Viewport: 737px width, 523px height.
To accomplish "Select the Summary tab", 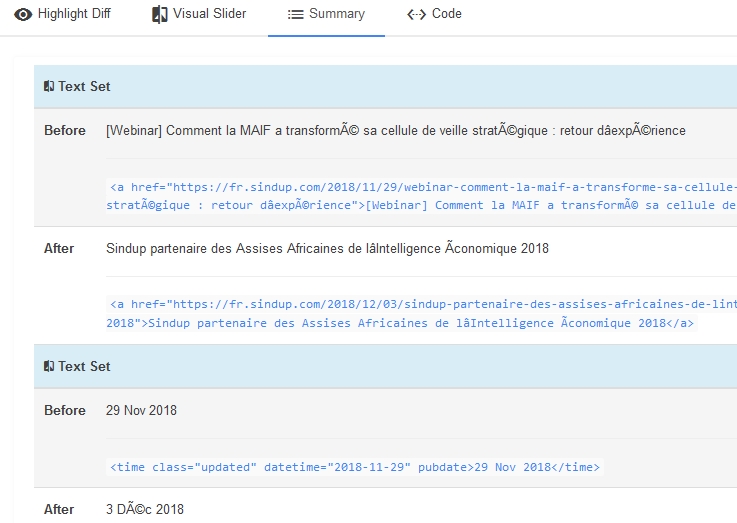I will [326, 14].
